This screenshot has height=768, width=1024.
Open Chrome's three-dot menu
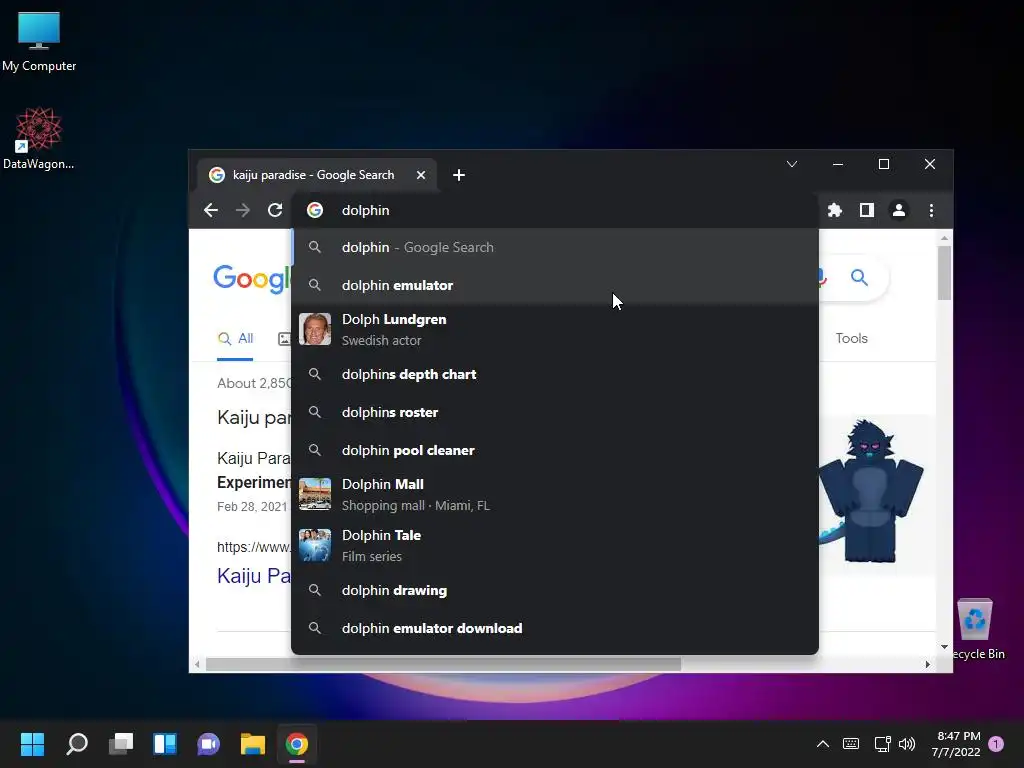(931, 210)
